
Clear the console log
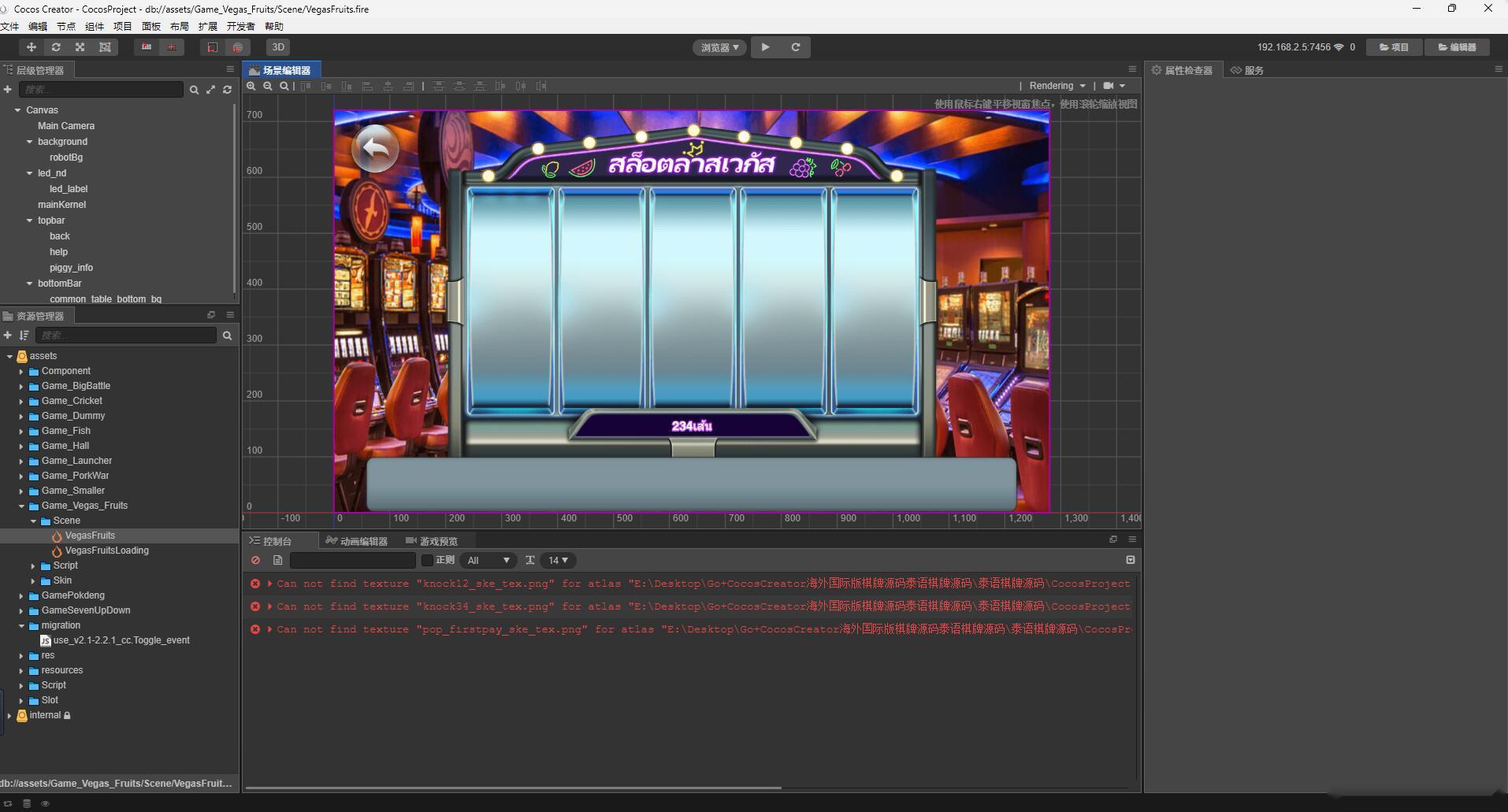click(255, 560)
